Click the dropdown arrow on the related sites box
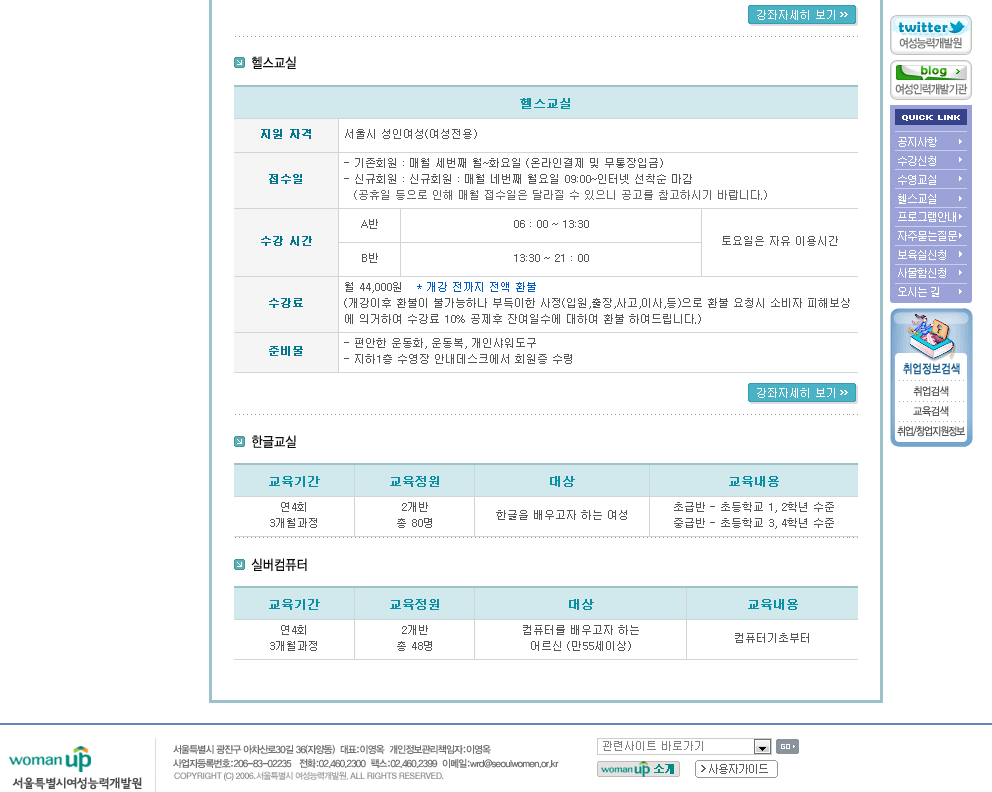Viewport: 992px width, 792px height. tap(762, 747)
